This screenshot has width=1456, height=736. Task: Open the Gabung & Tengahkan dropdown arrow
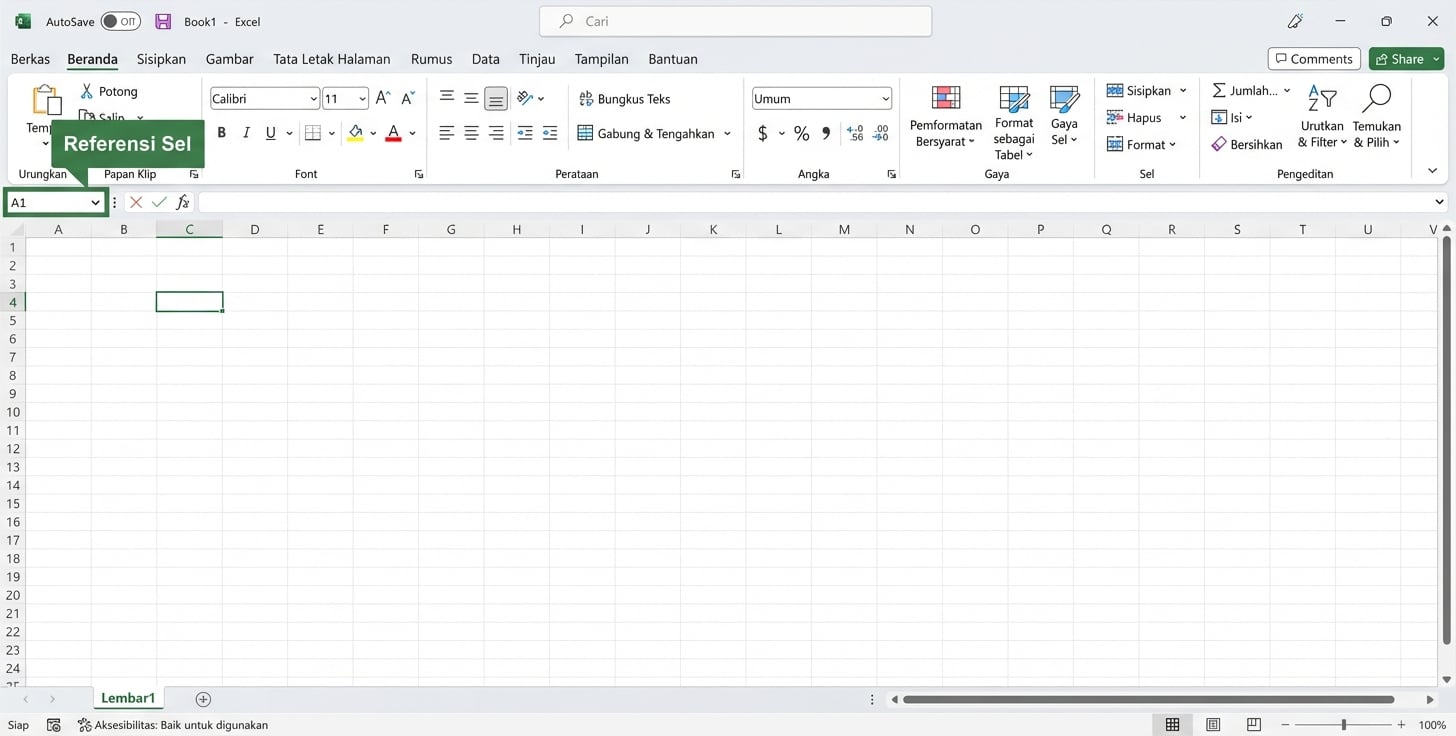727,134
